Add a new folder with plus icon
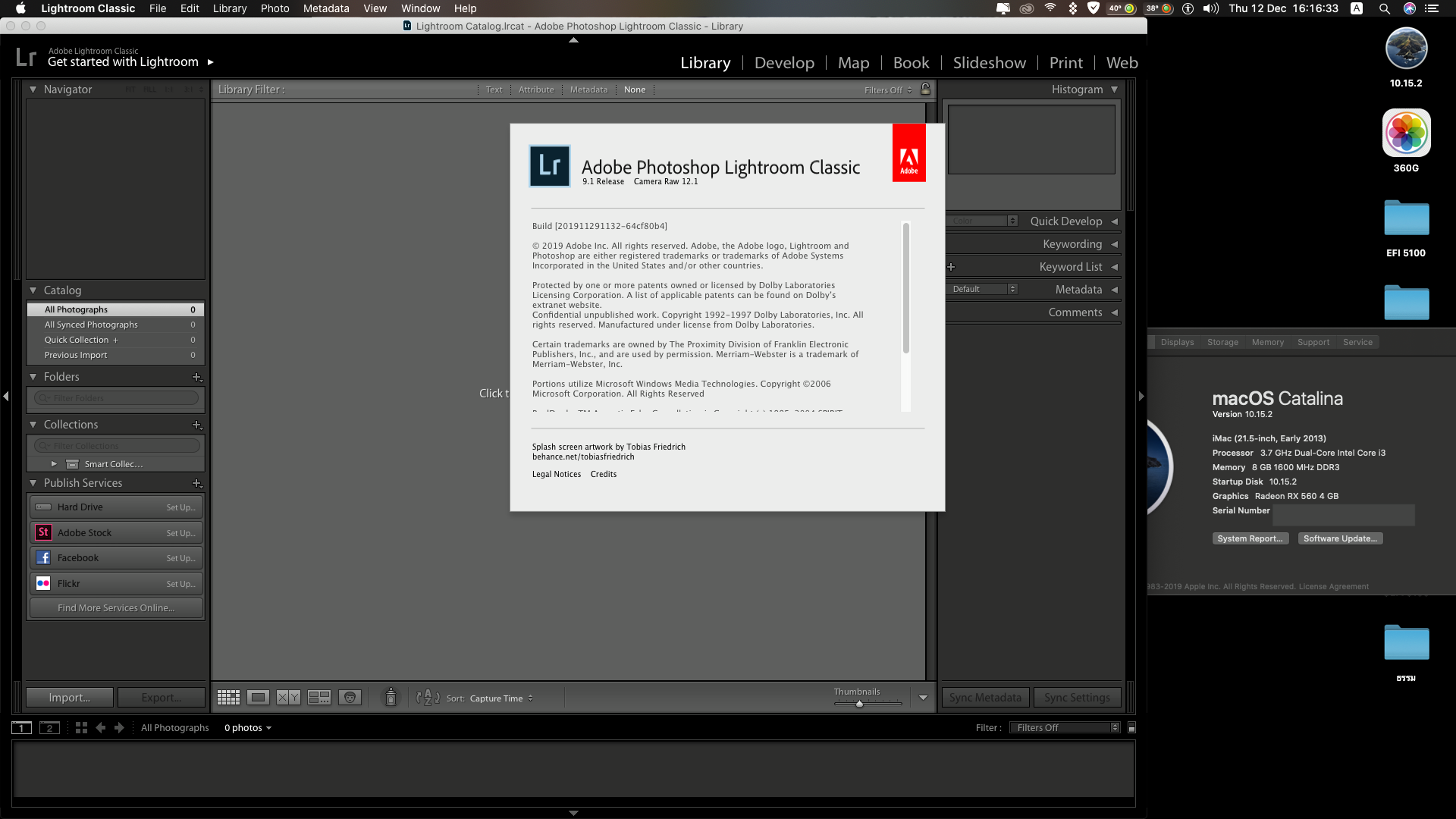The height and width of the screenshot is (819, 1456). coord(196,377)
